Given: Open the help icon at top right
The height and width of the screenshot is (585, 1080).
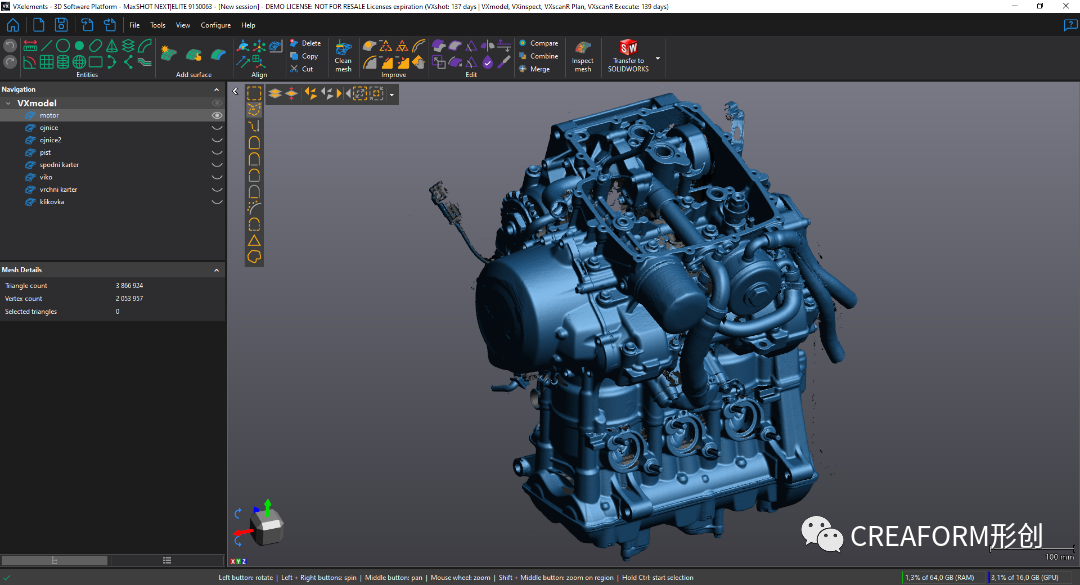Looking at the screenshot, I should (1070, 25).
